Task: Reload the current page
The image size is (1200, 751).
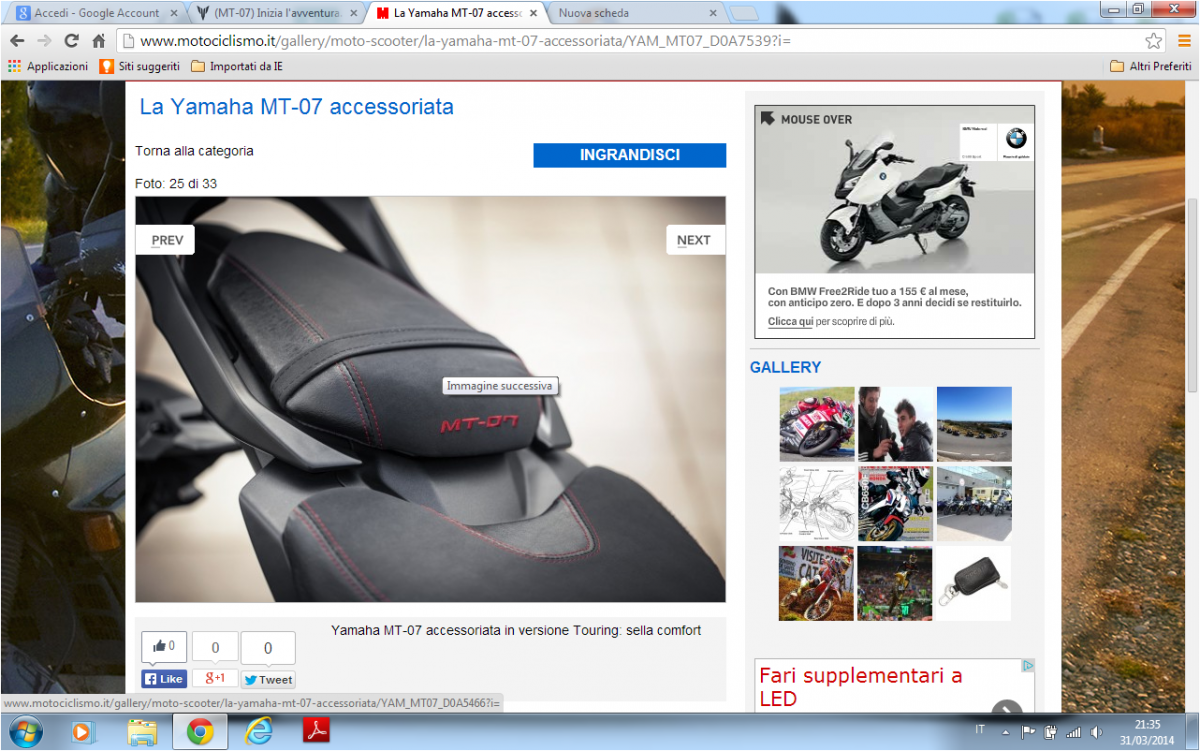Action: 71,41
